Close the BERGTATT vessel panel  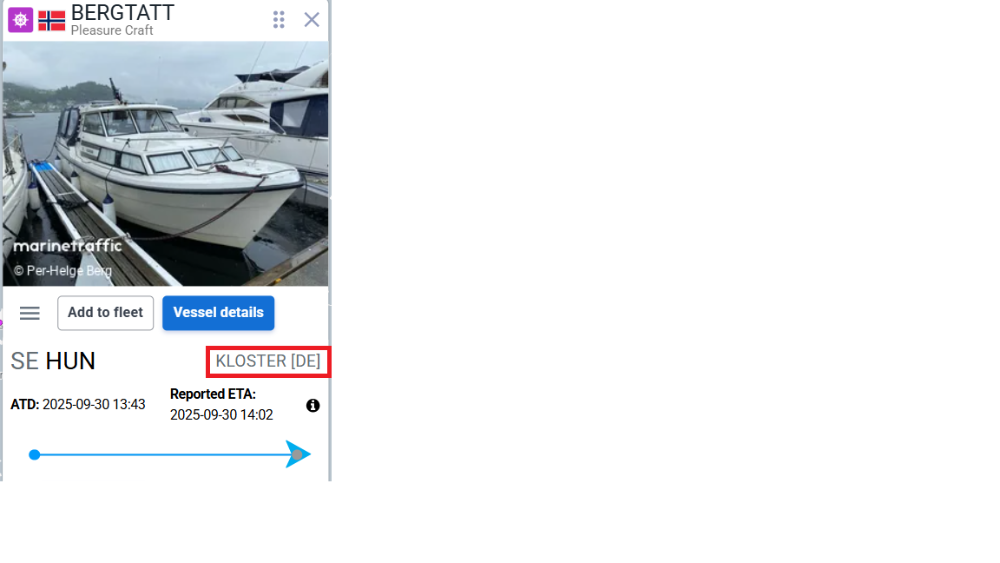312,20
